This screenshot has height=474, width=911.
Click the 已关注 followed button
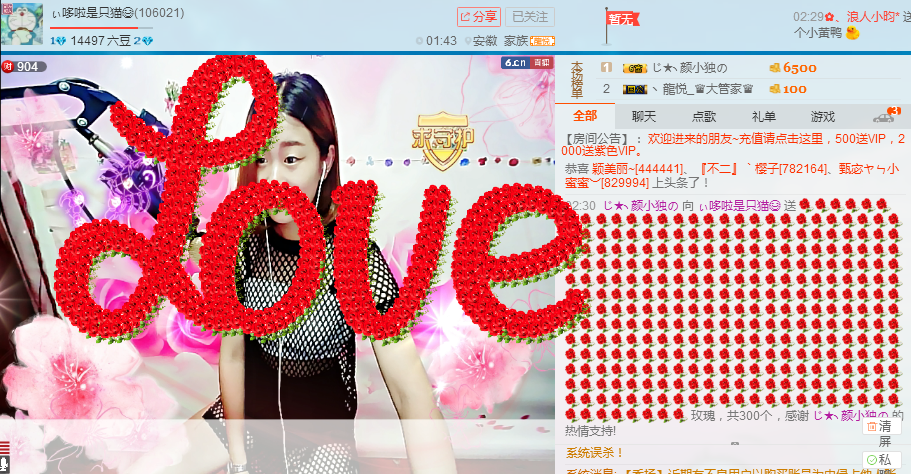point(529,17)
